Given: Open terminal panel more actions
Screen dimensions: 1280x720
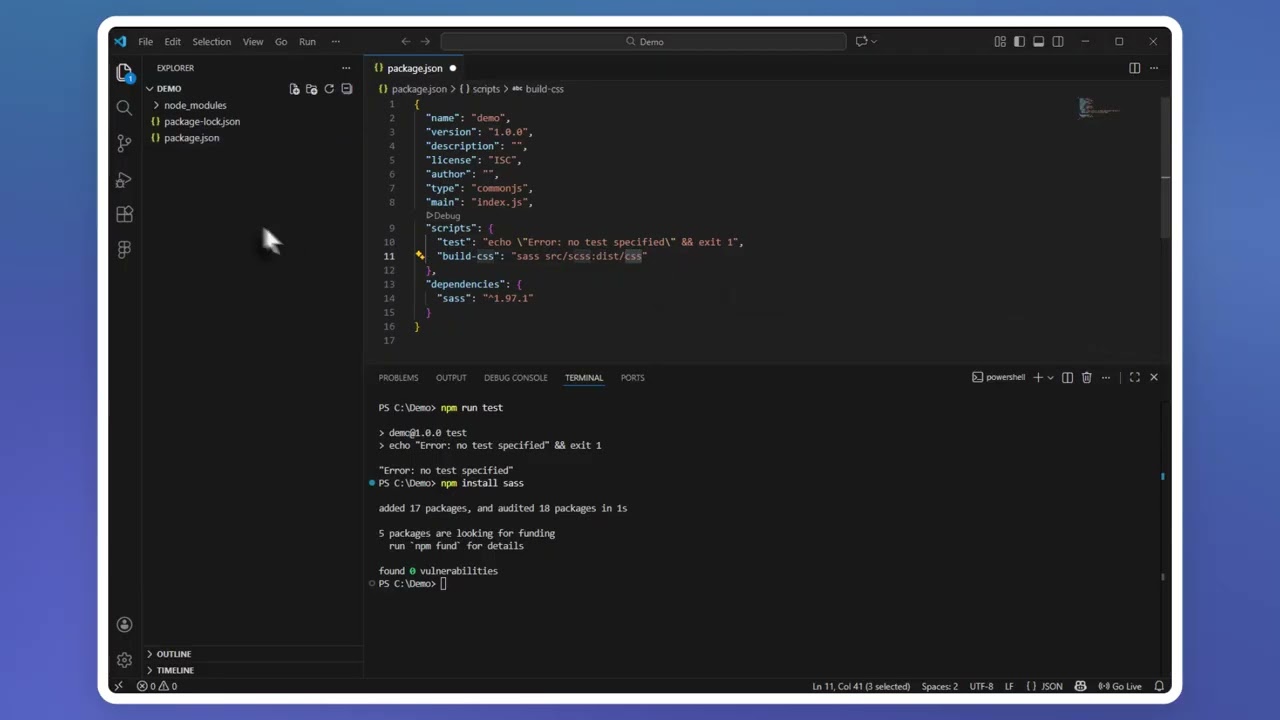Looking at the screenshot, I should pyautogui.click(x=1105, y=377).
